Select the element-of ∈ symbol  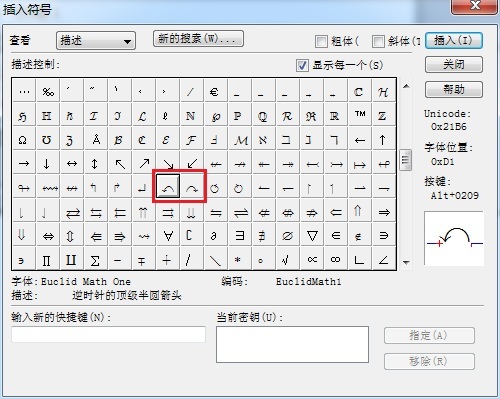pos(336,236)
